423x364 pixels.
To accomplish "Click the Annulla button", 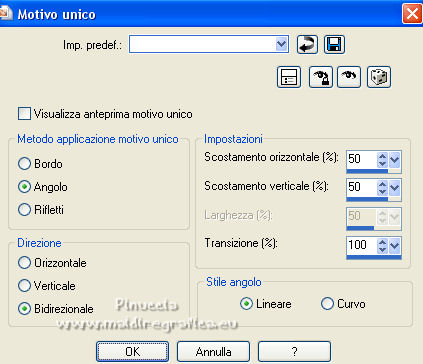I will coord(213,352).
